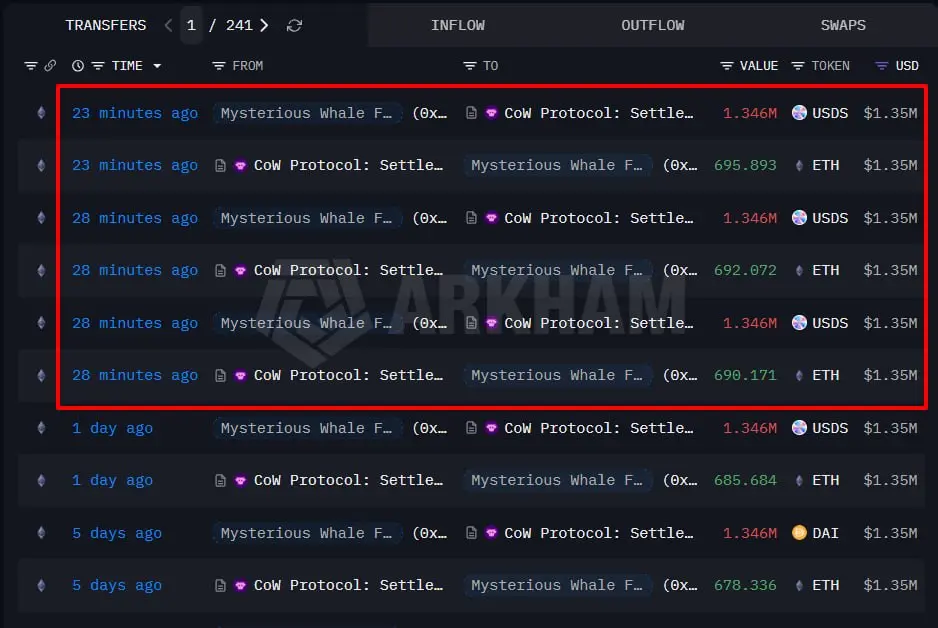Viewport: 938px width, 628px height.
Task: Click the 692.072 value
Action: (745, 270)
